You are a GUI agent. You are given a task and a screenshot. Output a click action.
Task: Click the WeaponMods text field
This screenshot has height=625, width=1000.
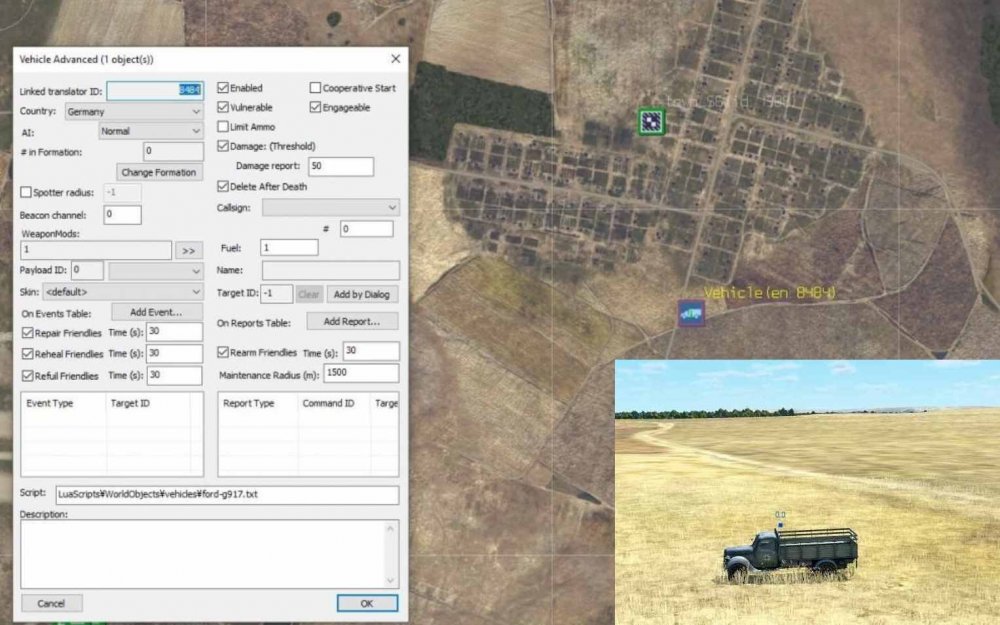(96, 250)
